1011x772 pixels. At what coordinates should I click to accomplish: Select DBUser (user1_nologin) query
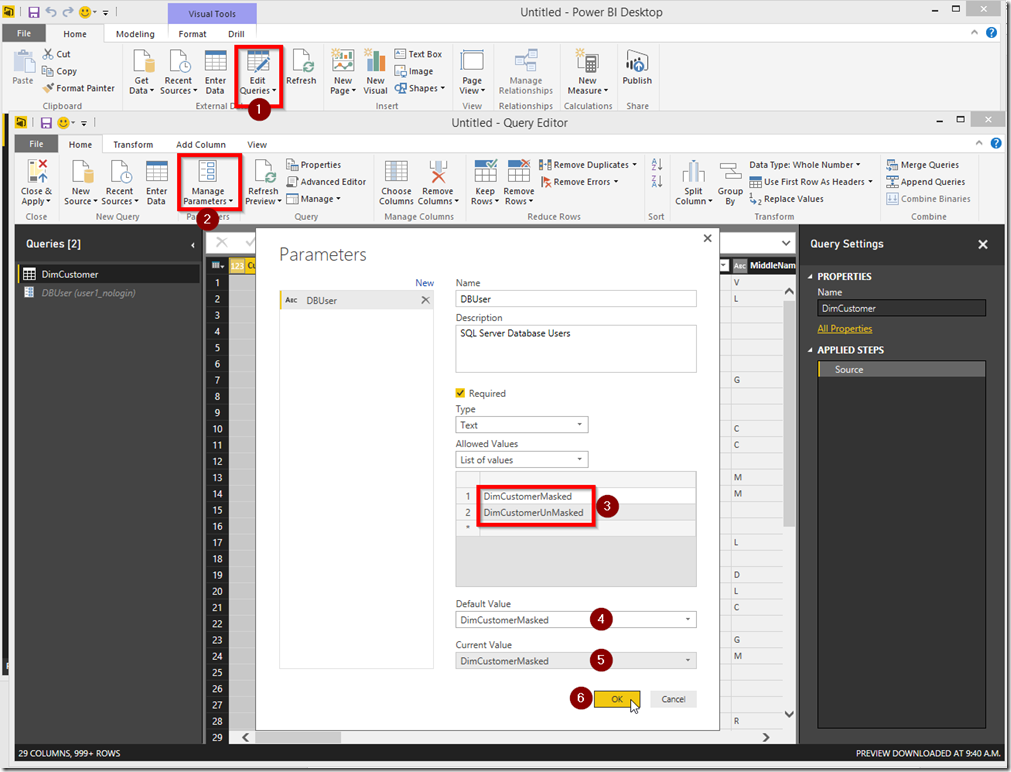(108, 293)
